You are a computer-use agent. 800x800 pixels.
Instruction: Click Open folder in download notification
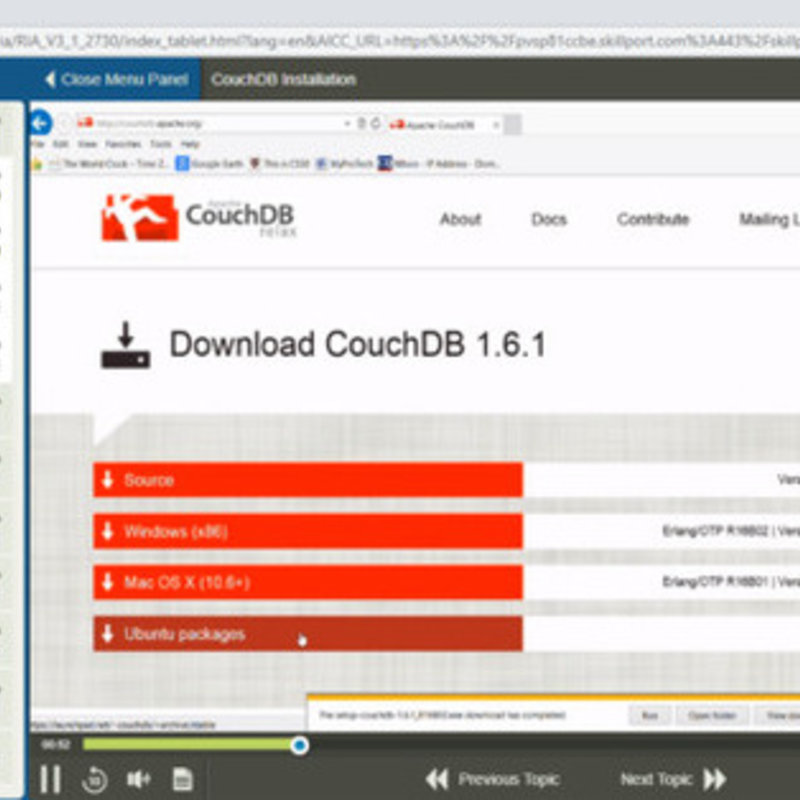pos(712,716)
